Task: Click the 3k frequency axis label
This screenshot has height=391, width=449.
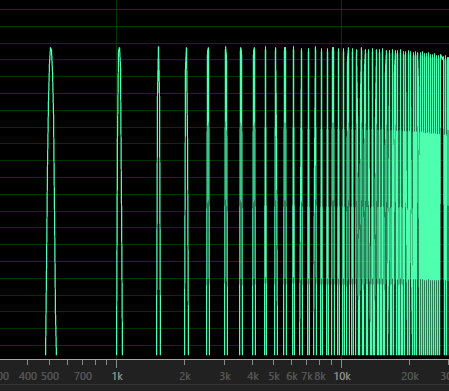Action: (225, 376)
